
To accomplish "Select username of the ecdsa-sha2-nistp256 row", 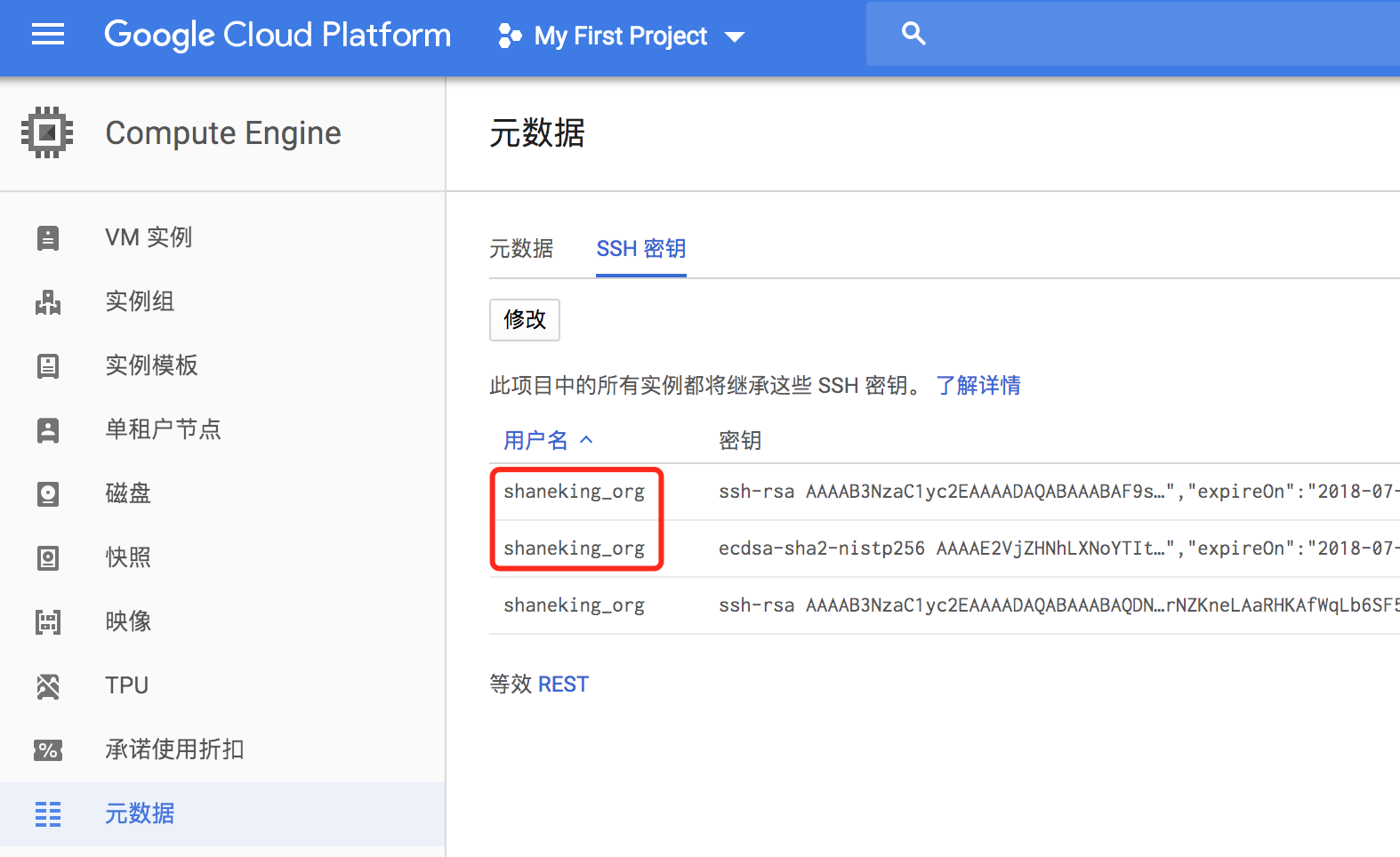I will pyautogui.click(x=575, y=549).
